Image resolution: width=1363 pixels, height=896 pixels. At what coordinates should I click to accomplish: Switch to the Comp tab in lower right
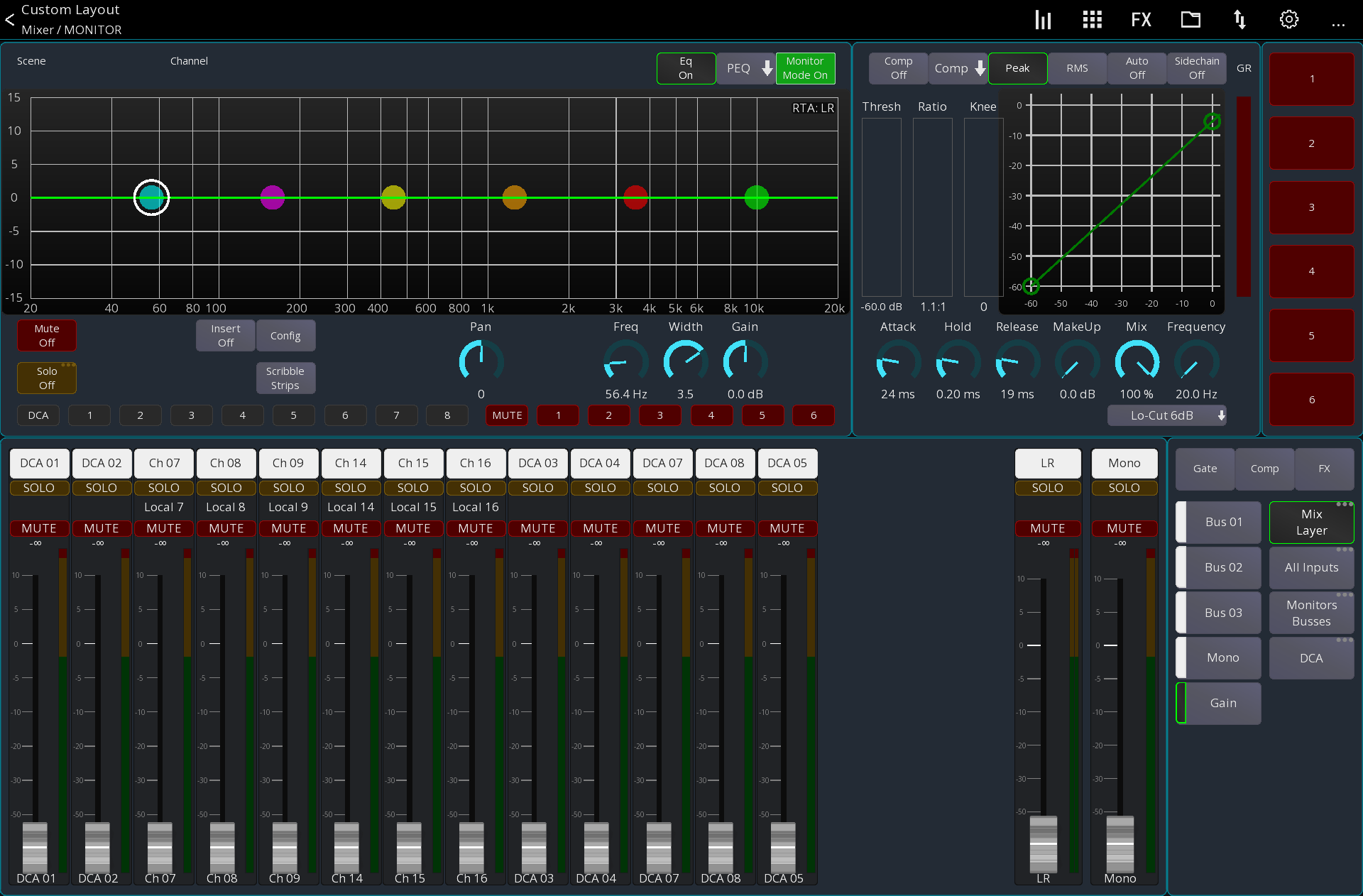point(1264,469)
